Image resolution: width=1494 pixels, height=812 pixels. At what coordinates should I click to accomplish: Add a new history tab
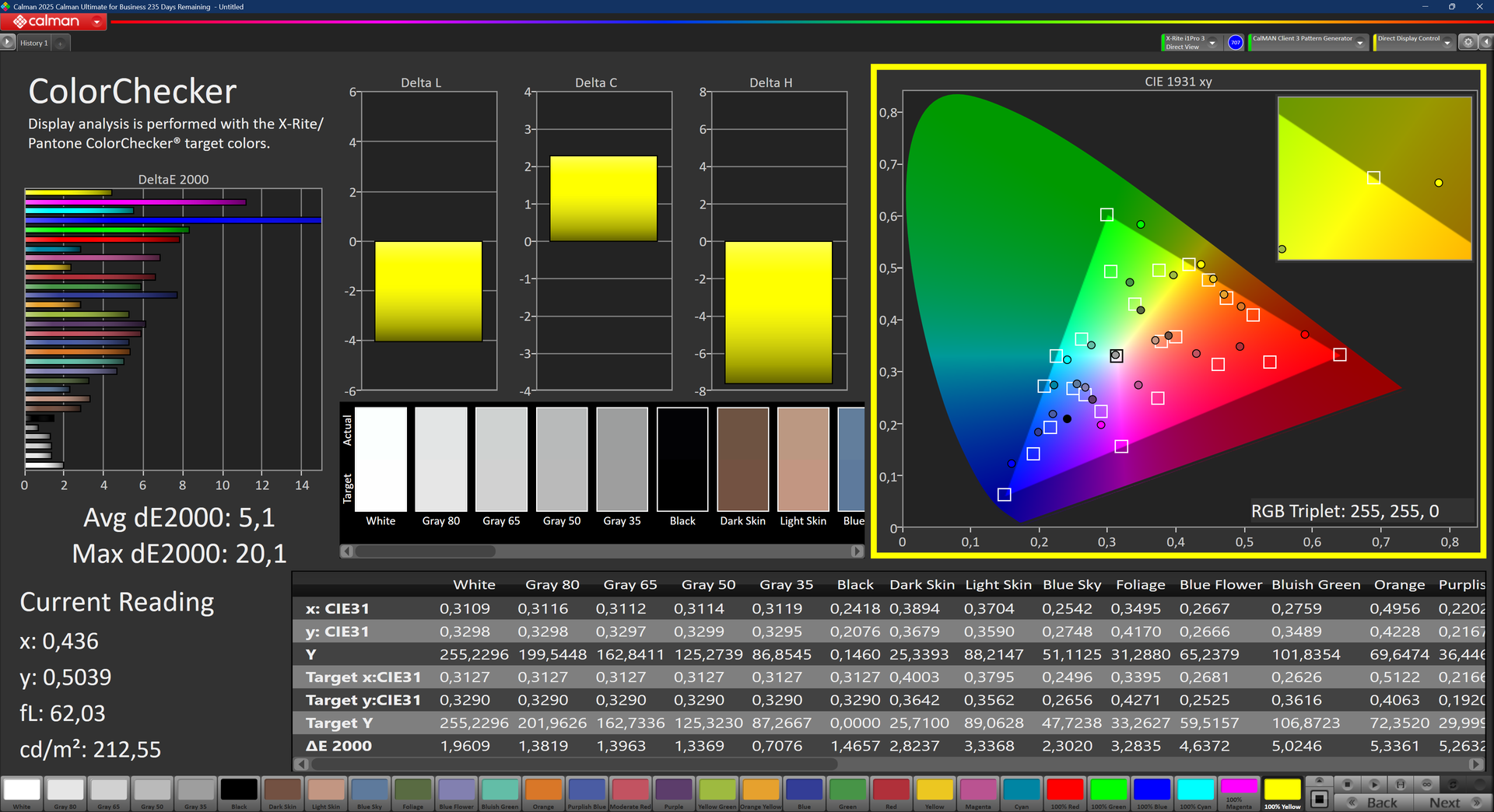coord(61,44)
